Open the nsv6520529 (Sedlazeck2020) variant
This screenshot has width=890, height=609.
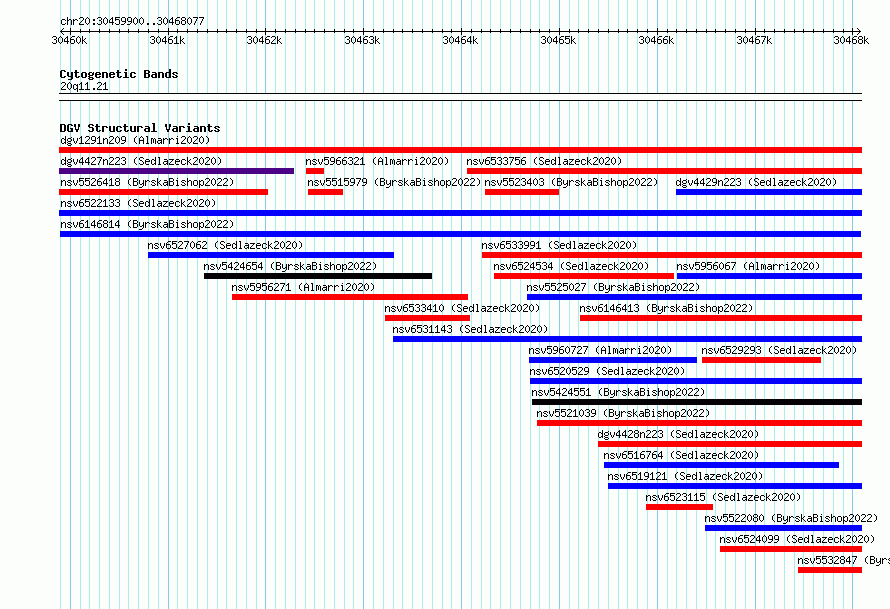pyautogui.click(x=607, y=371)
